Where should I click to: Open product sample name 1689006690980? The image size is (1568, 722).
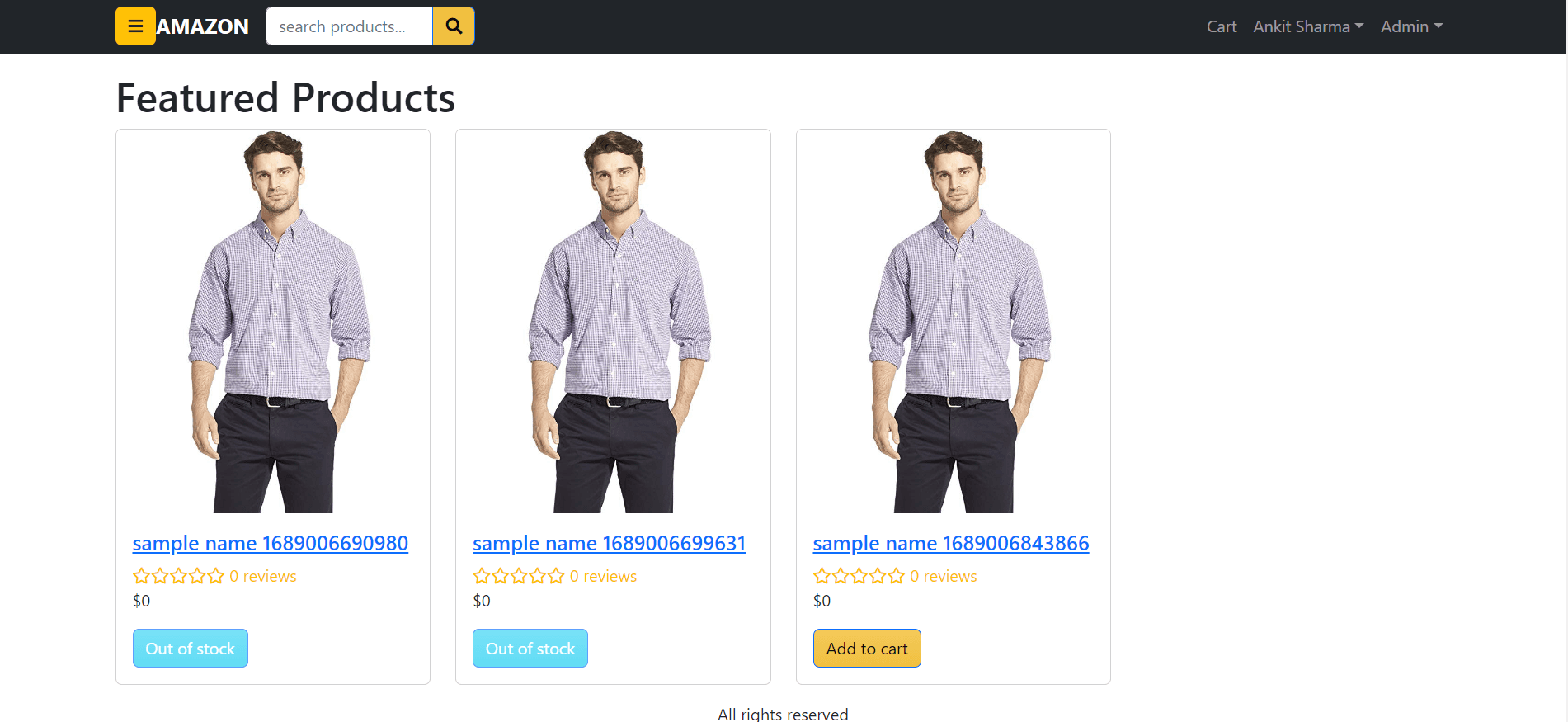pyautogui.click(x=271, y=543)
